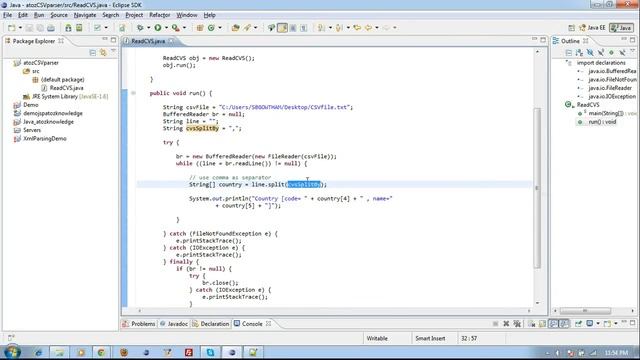Click the New file toolbar icon
Viewport: 640px width, 360px height.
point(11,28)
